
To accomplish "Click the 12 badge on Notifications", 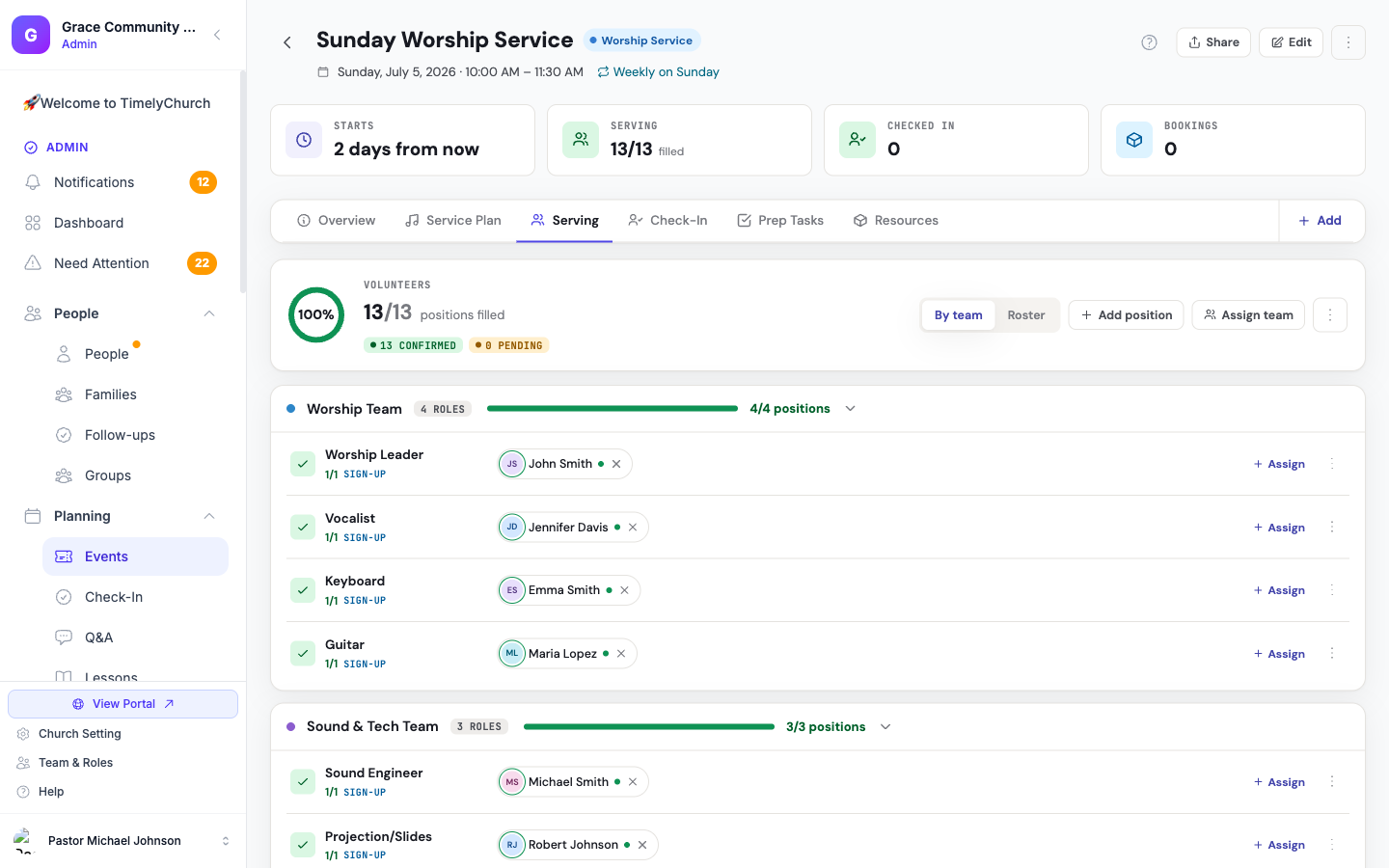I will point(203,182).
